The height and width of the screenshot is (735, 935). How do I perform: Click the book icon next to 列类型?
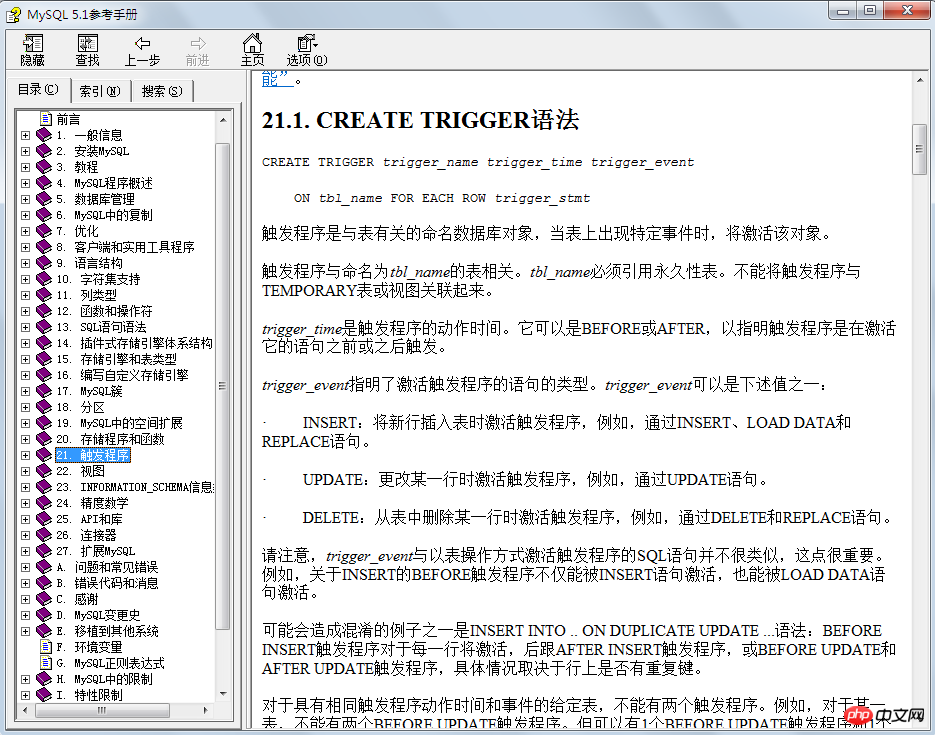pos(44,295)
